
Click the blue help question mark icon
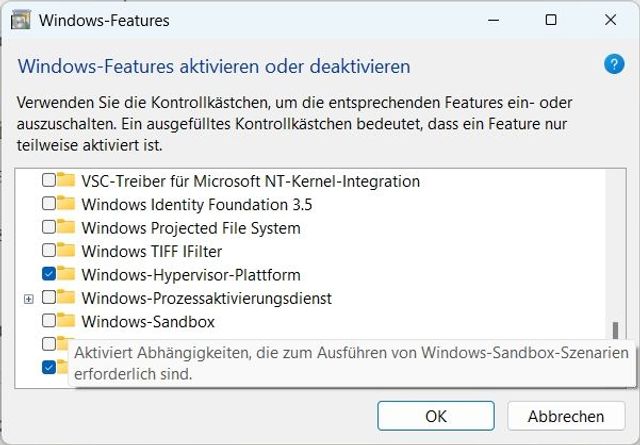[x=614, y=65]
